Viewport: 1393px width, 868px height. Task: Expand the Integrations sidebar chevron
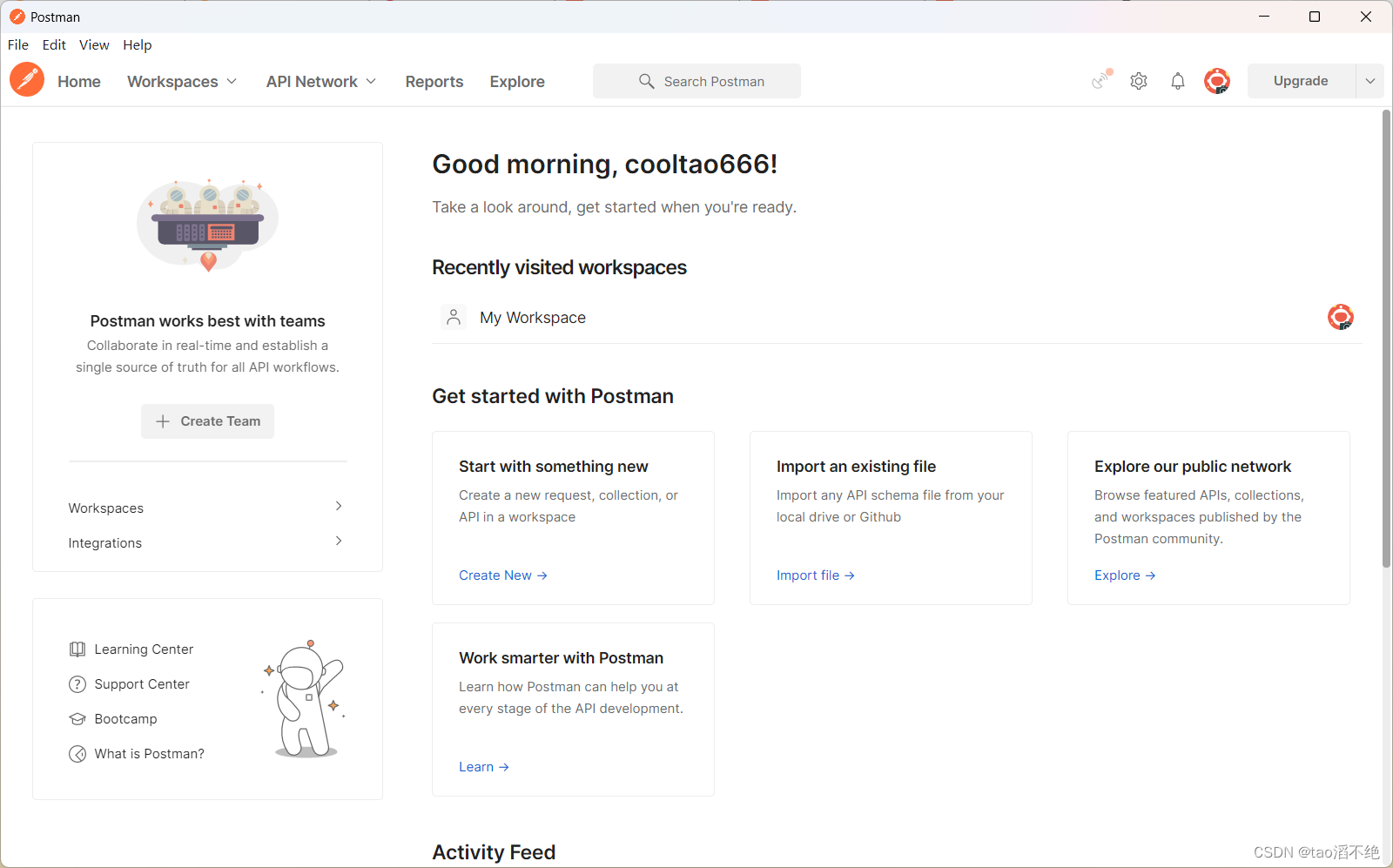point(339,541)
